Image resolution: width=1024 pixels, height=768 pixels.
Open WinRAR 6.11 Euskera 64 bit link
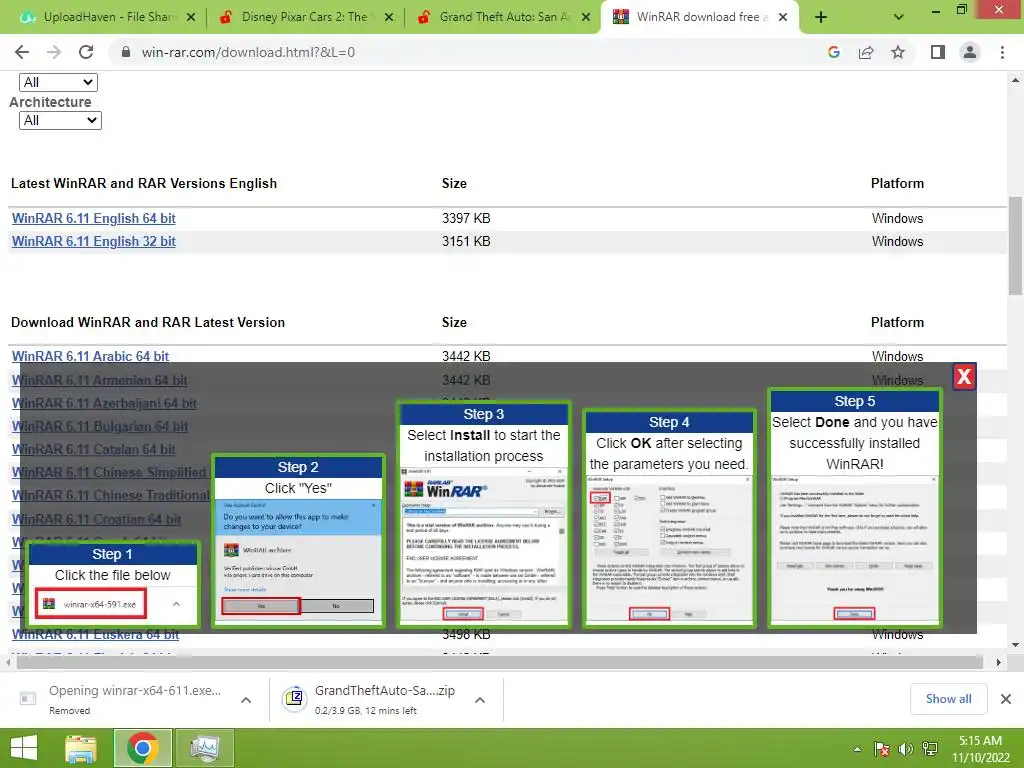click(x=95, y=634)
